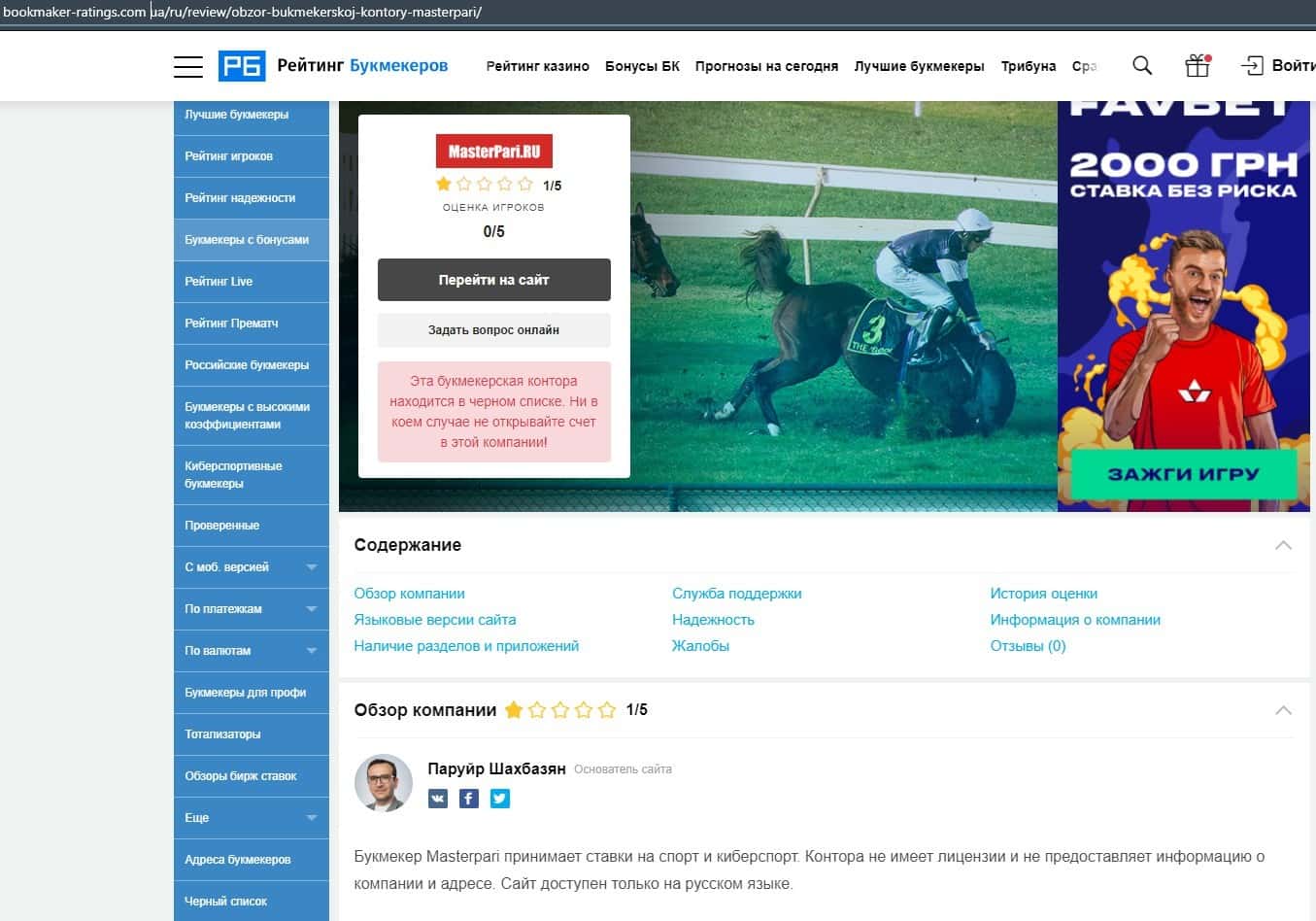Jump to Наличие разделов и приложений
The width and height of the screenshot is (1316, 921).
(466, 646)
